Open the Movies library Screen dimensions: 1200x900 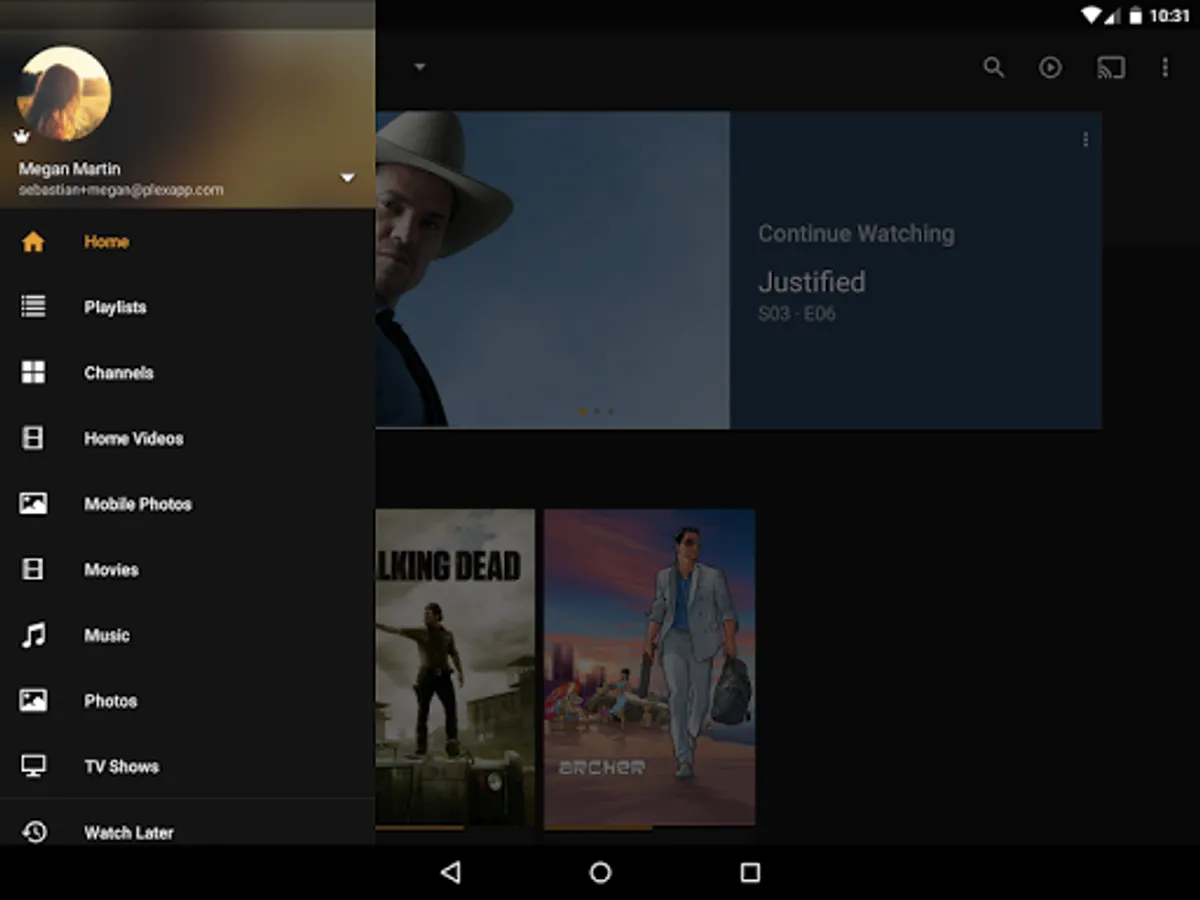point(187,569)
